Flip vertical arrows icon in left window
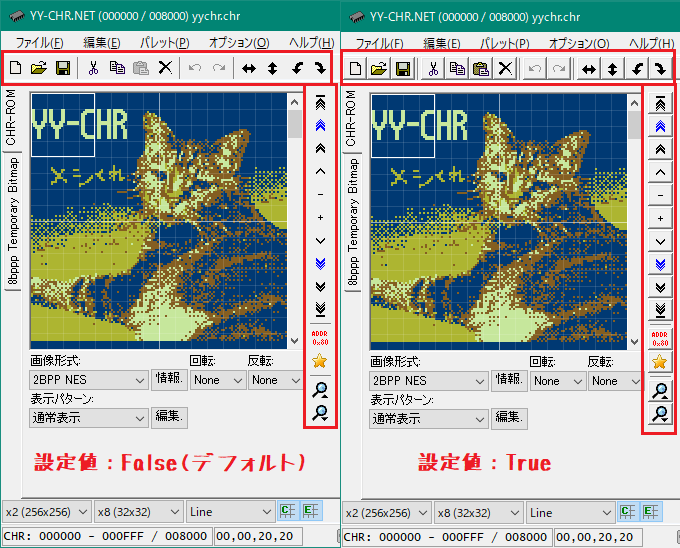680x548 pixels. click(x=272, y=68)
